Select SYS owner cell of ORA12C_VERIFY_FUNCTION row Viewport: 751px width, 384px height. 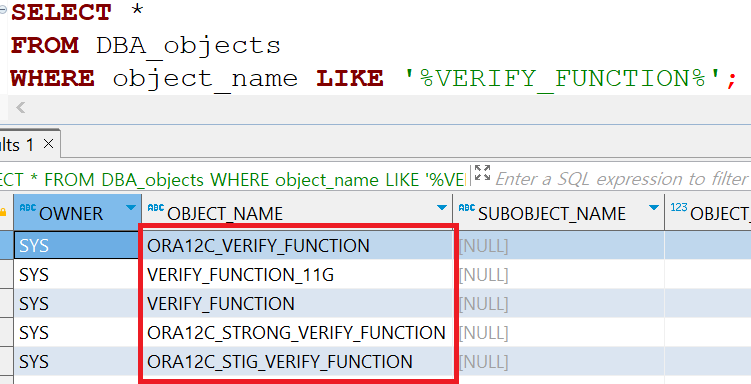[x=78, y=246]
